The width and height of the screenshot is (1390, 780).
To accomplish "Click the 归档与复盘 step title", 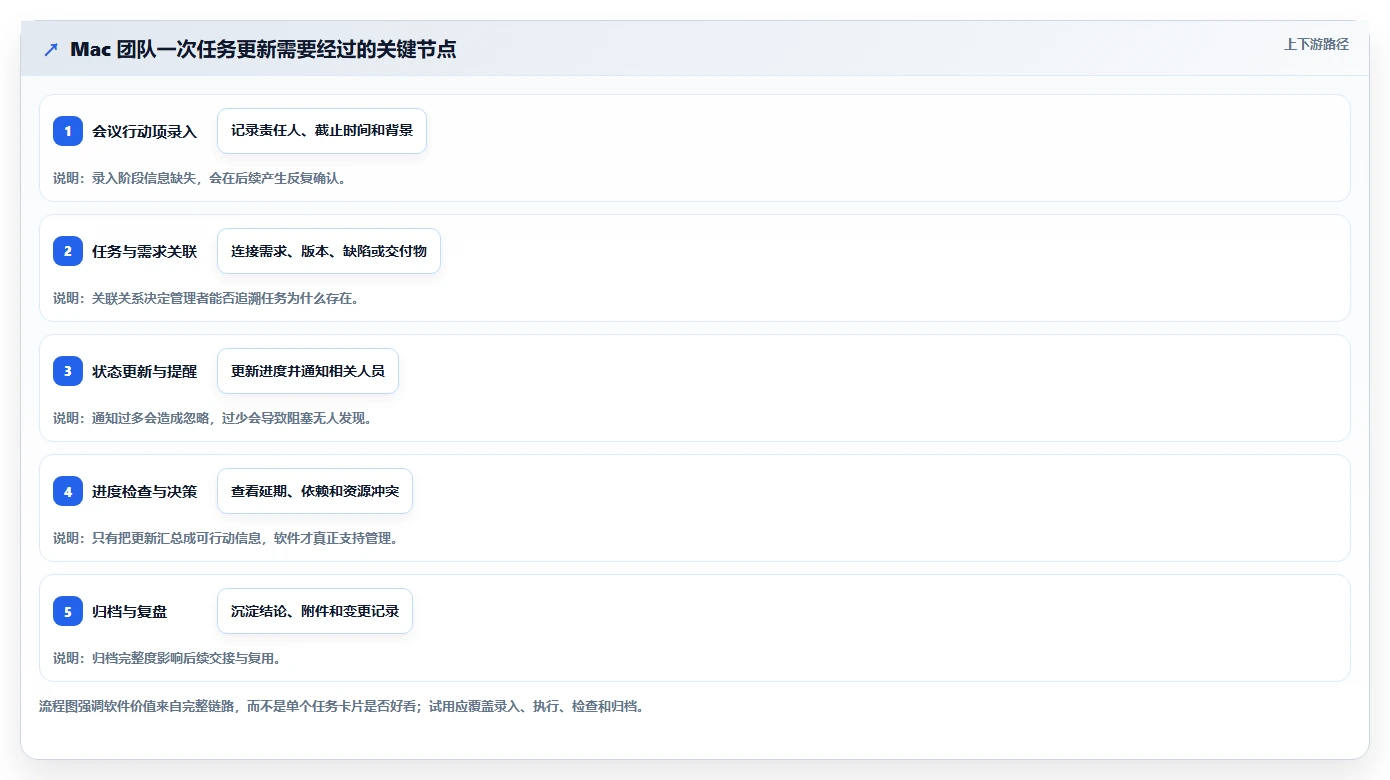I will click(130, 611).
